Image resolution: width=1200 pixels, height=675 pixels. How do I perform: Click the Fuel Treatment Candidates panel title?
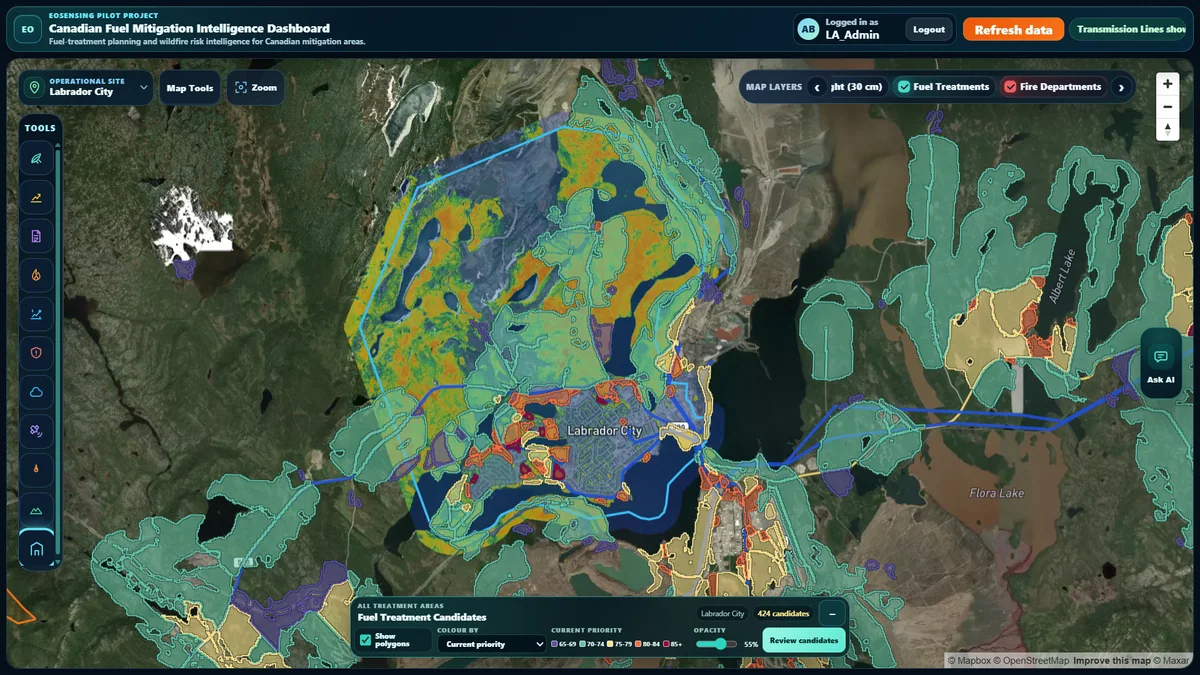tap(422, 617)
